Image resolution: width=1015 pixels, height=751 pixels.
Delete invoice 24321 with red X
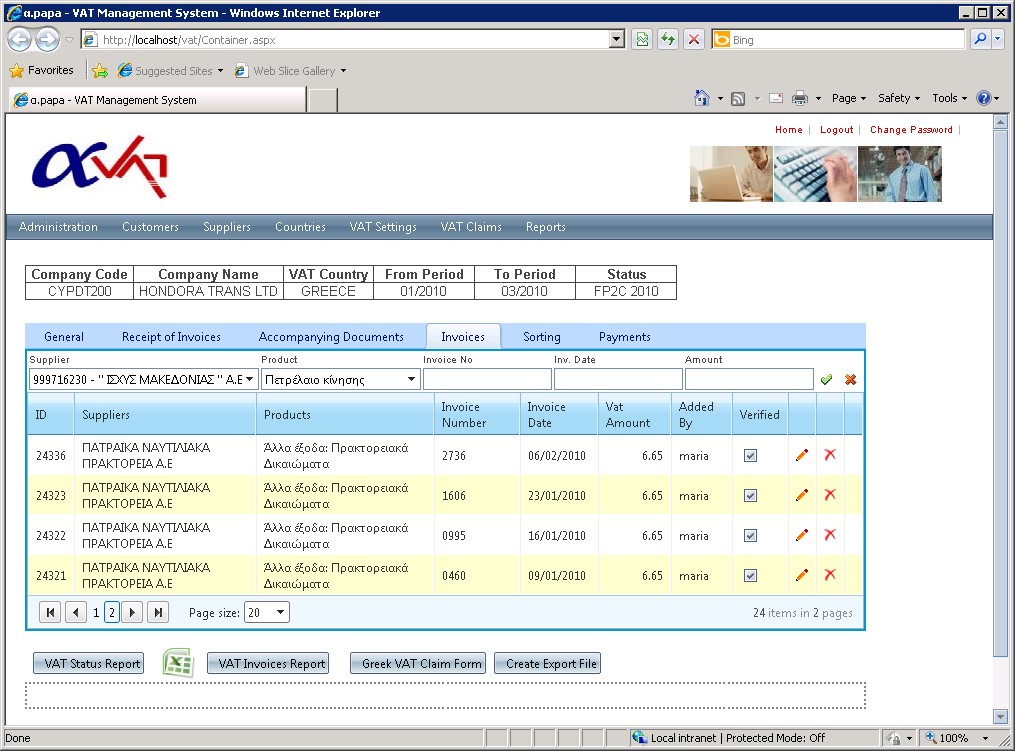(830, 574)
